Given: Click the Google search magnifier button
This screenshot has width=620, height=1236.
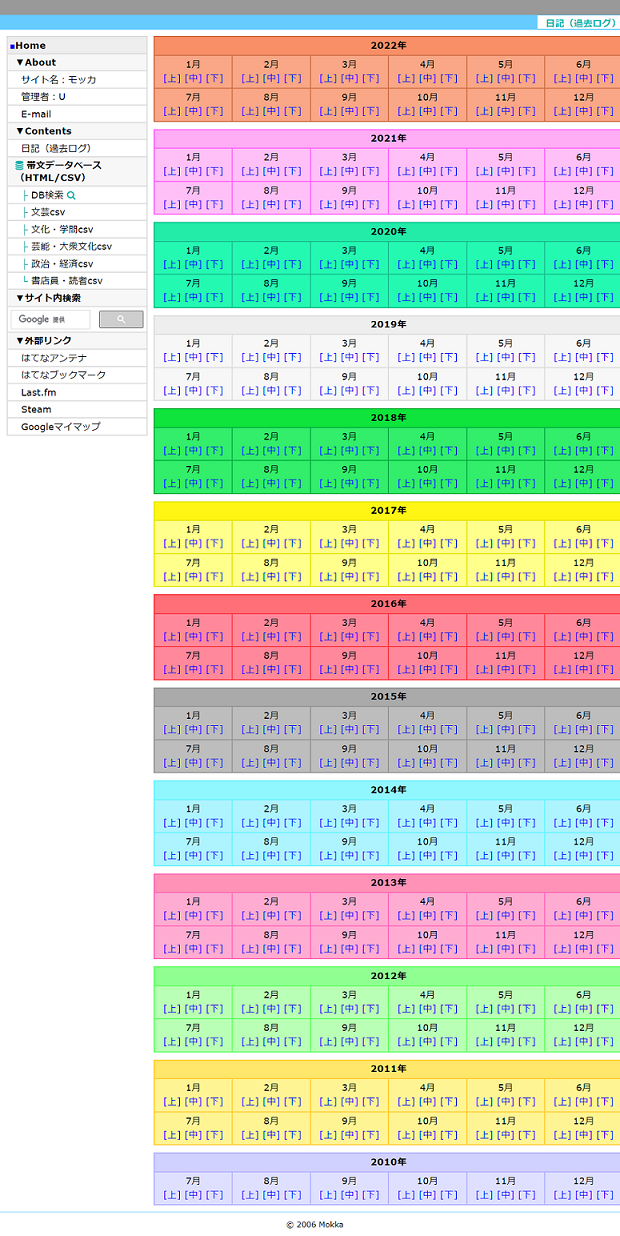Looking at the screenshot, I should coord(121,319).
